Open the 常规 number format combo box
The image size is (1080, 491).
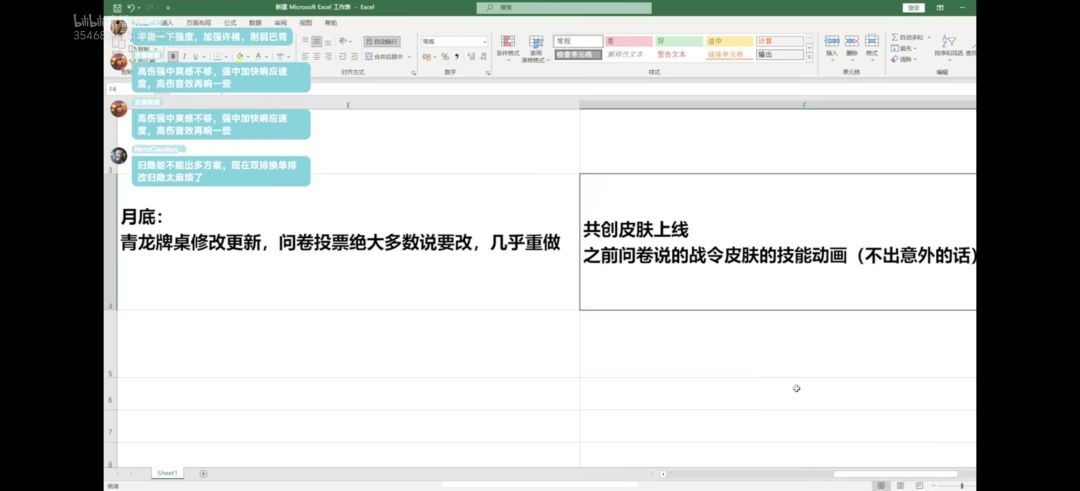point(455,41)
